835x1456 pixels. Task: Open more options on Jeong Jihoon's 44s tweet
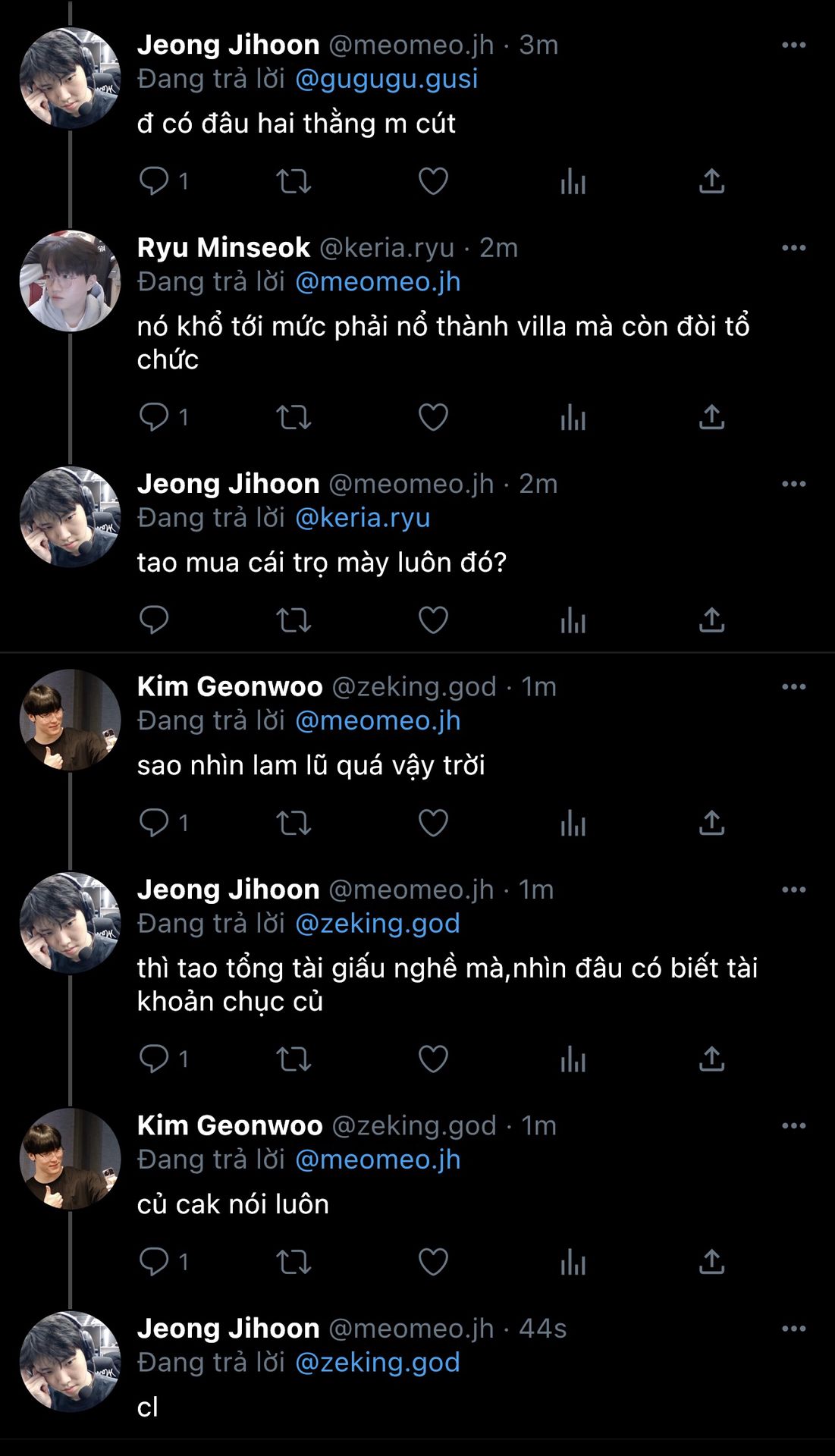pyautogui.click(x=793, y=1329)
